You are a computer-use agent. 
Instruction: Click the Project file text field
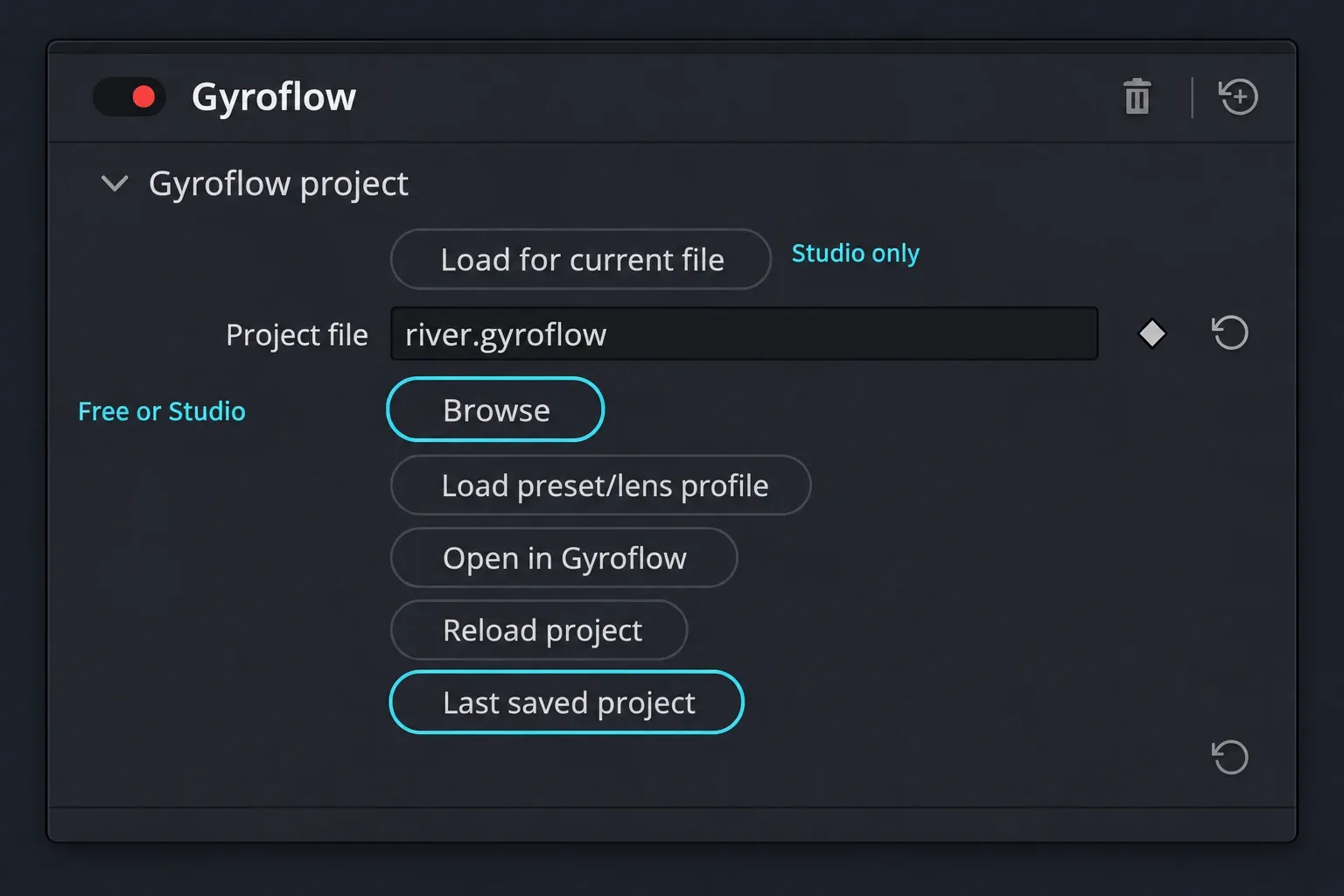pyautogui.click(x=744, y=333)
